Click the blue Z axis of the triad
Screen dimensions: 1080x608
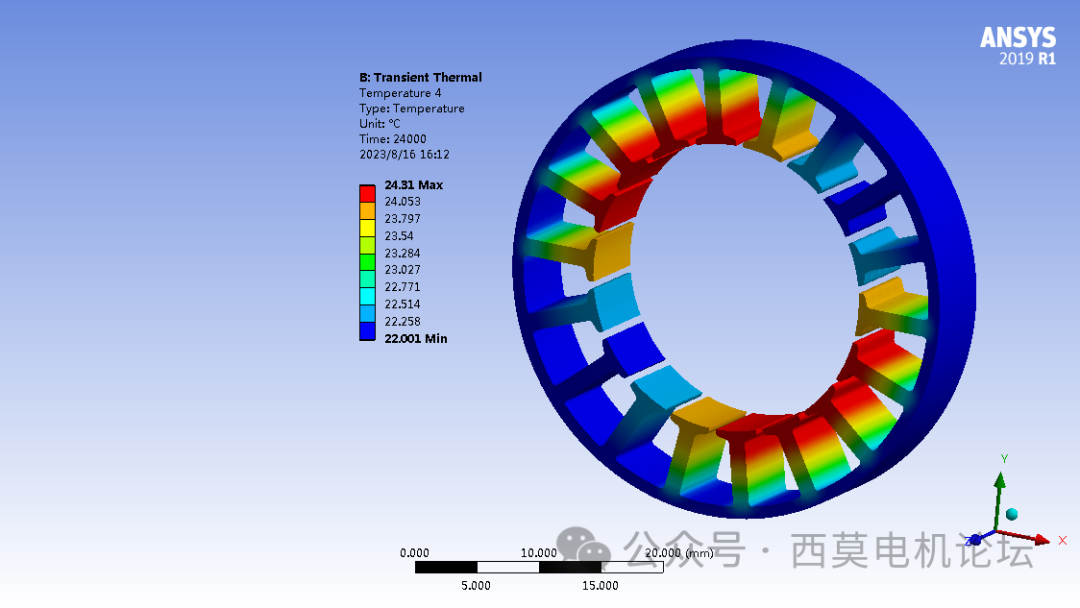pyautogui.click(x=982, y=536)
